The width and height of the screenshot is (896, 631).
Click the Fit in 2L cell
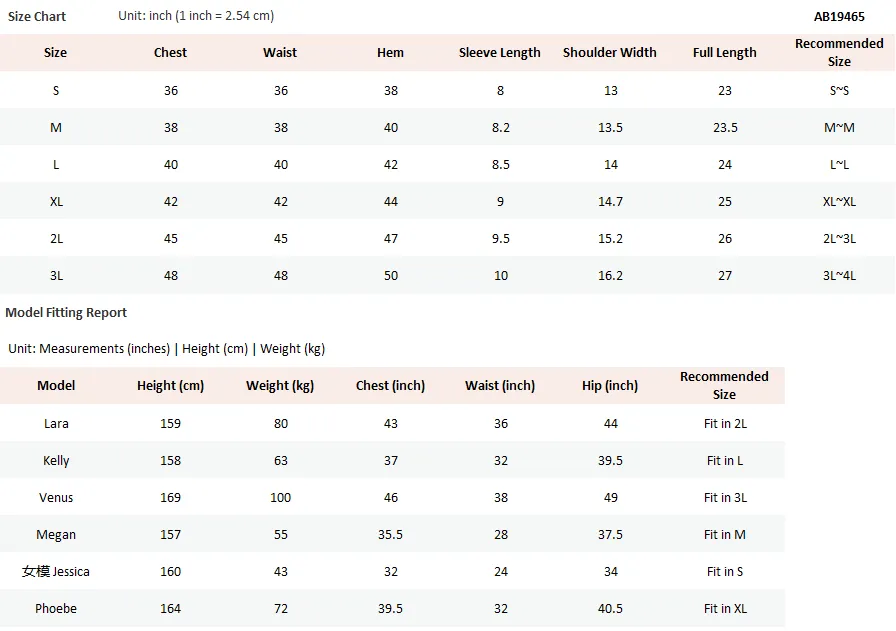coord(725,424)
